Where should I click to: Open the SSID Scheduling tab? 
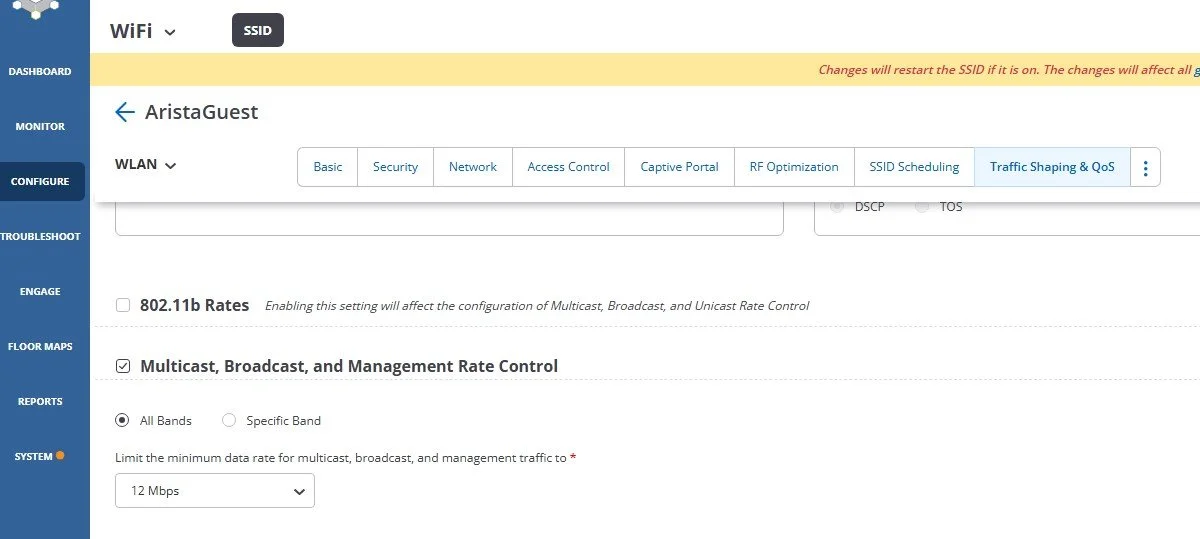pos(914,167)
